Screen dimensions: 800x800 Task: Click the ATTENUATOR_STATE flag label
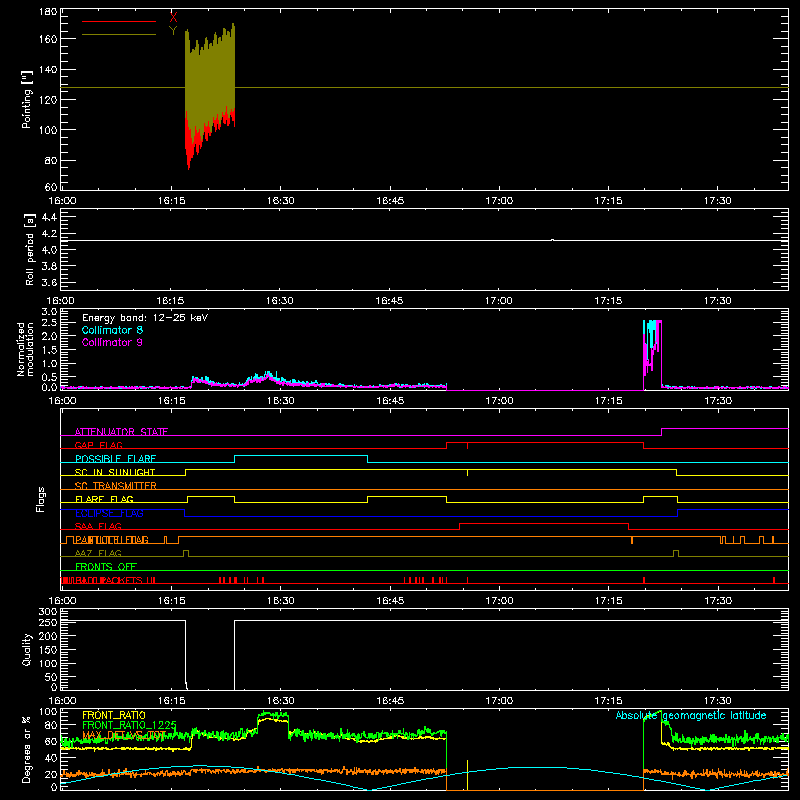point(121,432)
